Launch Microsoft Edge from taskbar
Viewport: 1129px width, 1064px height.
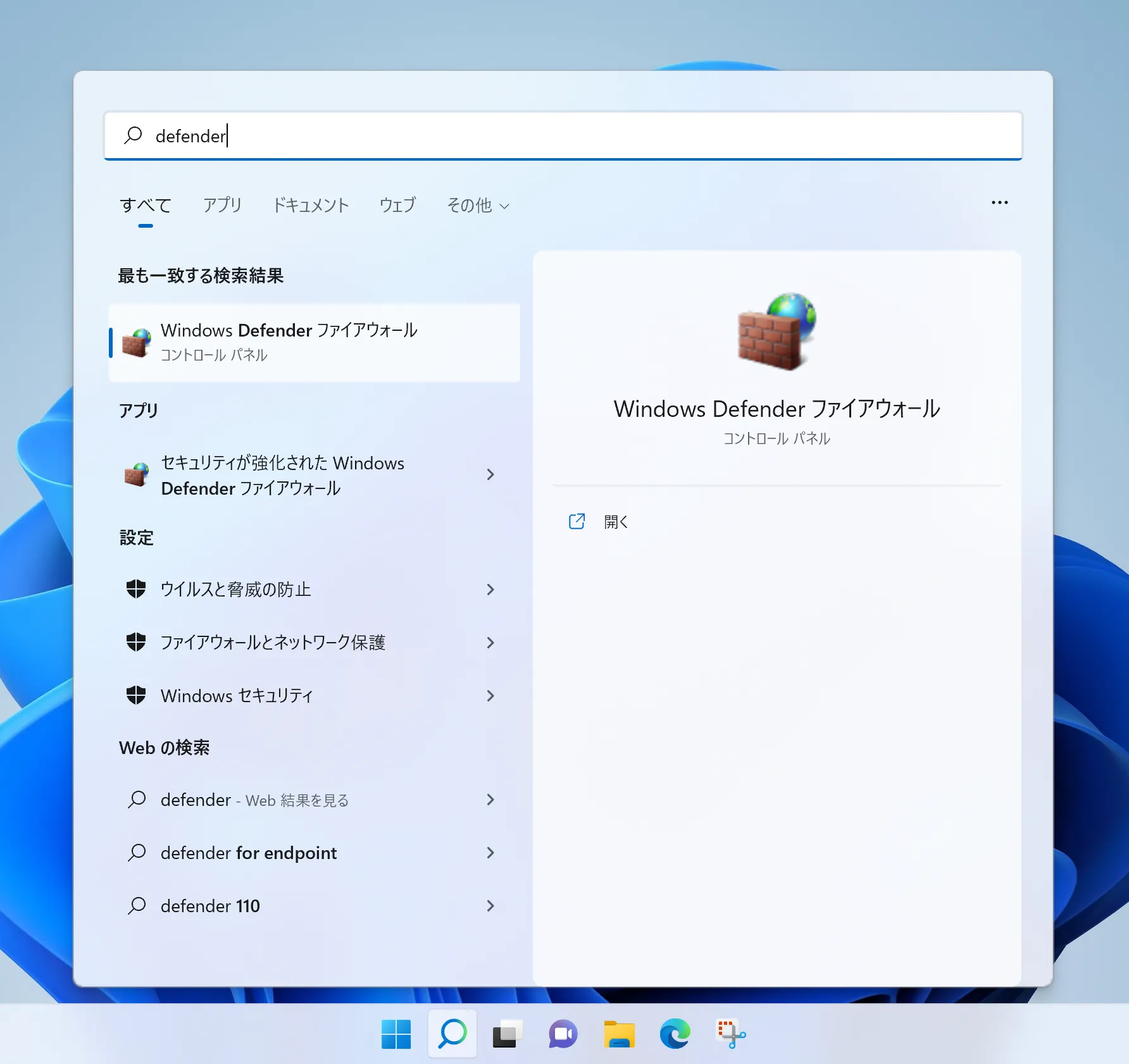[x=675, y=1034]
